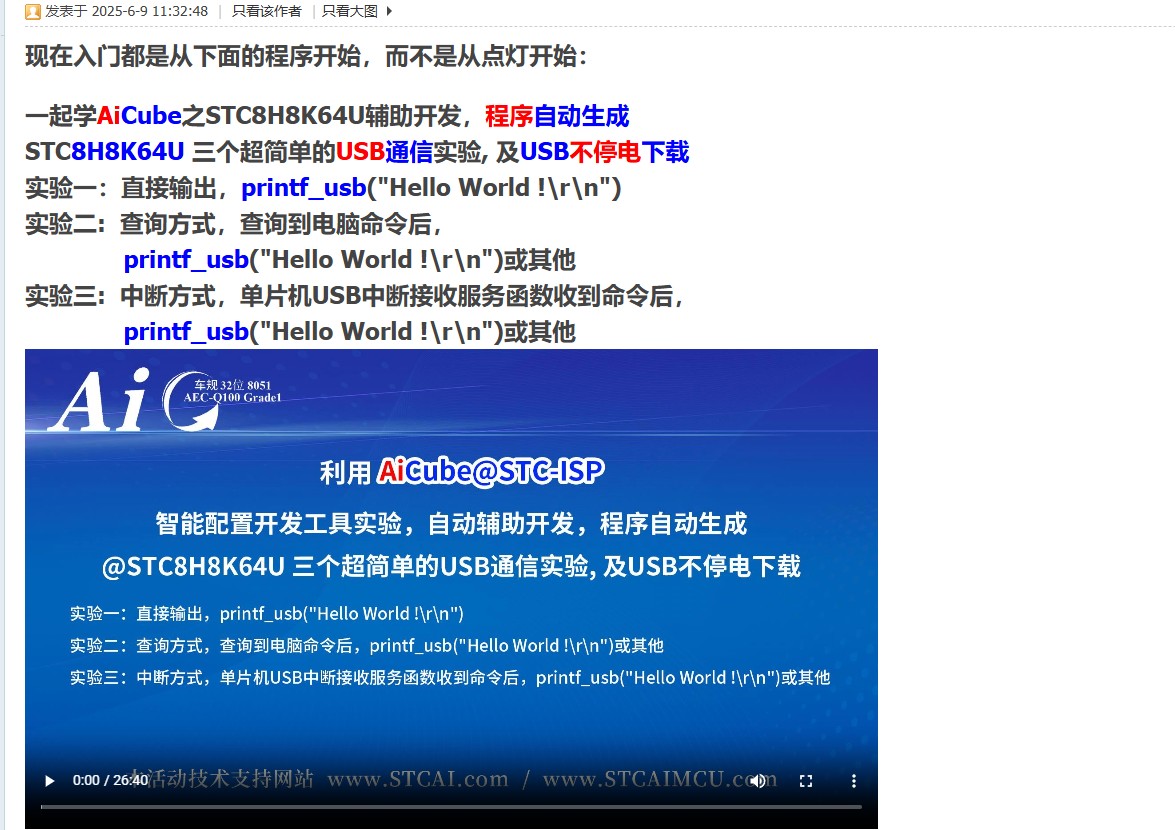Click the red AiCube text in the post
This screenshot has width=1175, height=830.
[x=139, y=116]
